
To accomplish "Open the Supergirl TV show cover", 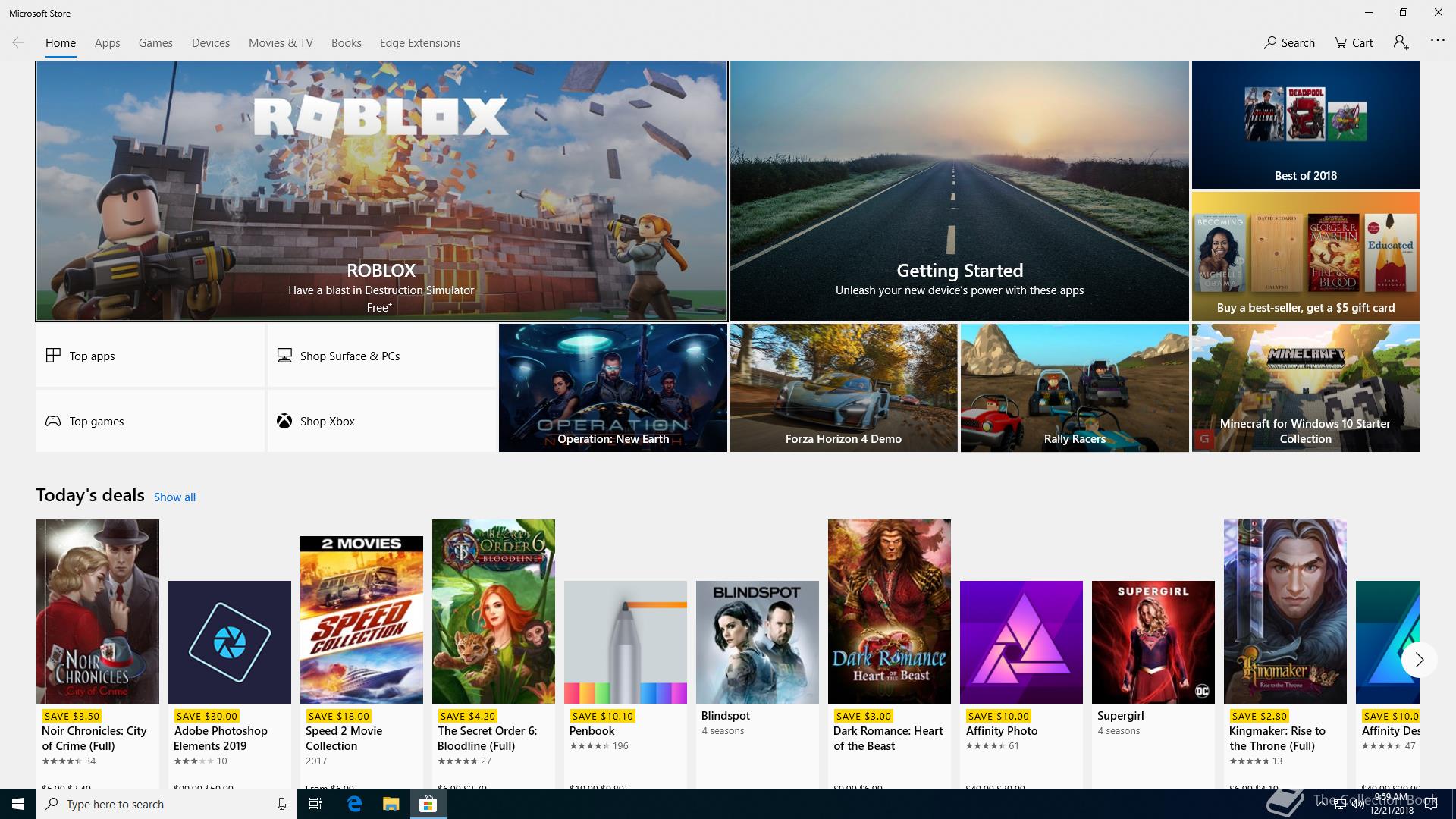I will 1153,642.
